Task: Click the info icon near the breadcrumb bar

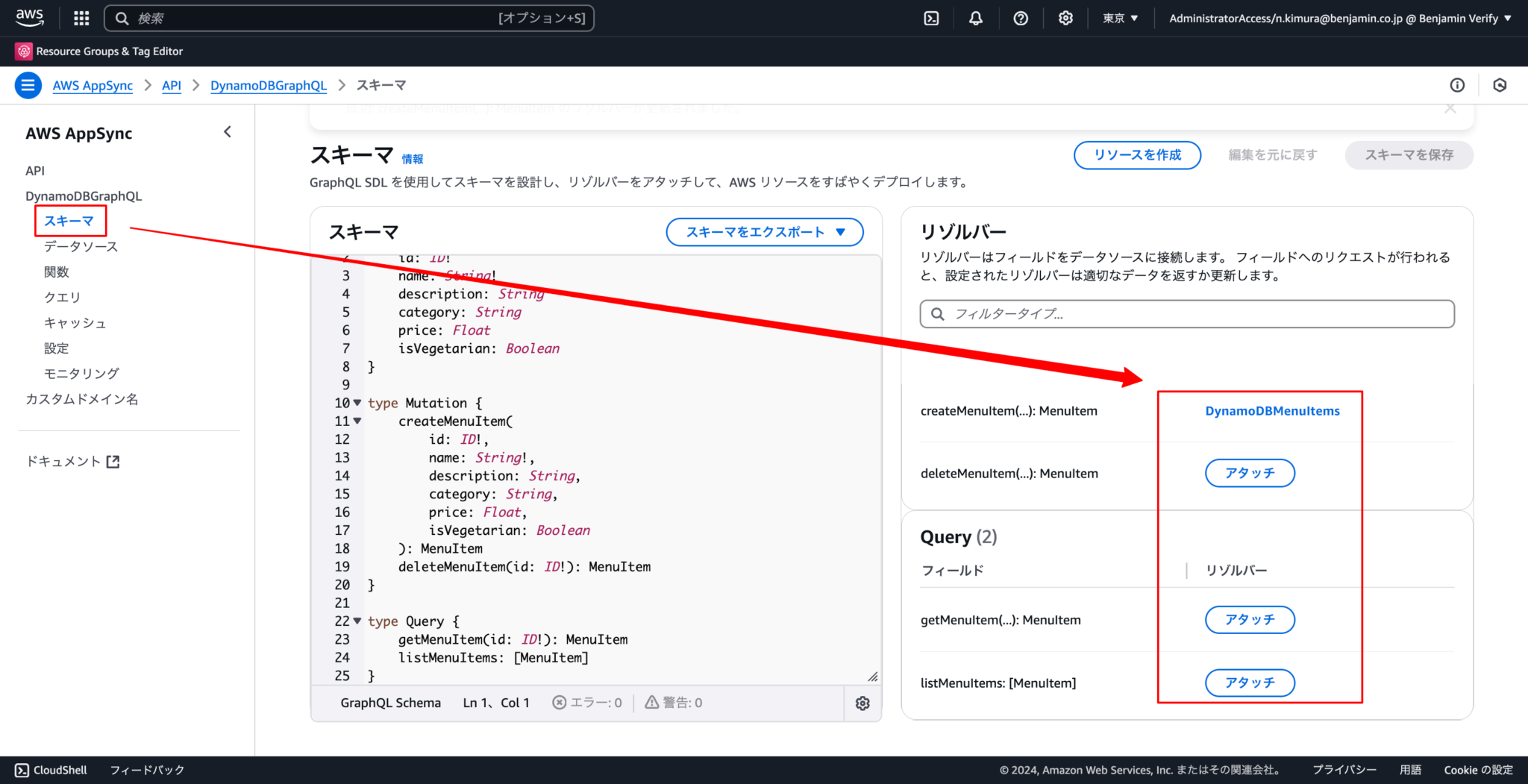Action: 1456,85
